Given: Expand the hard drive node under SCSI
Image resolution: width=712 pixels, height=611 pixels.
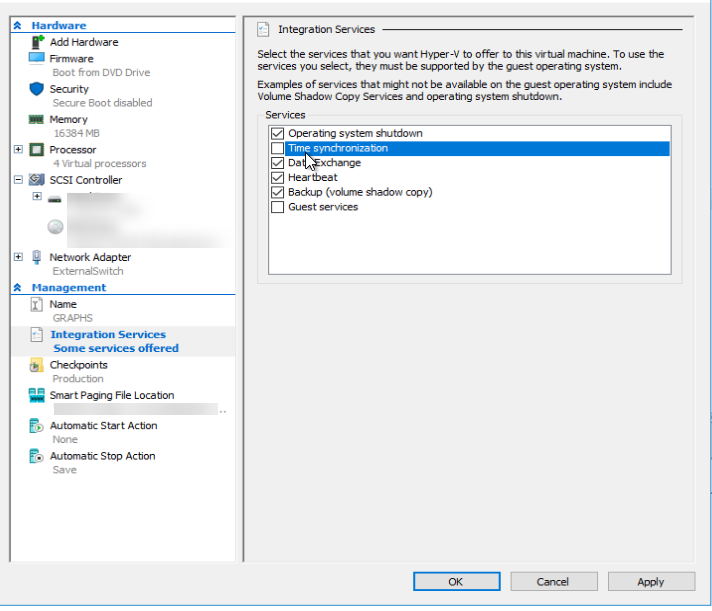Looking at the screenshot, I should 37,196.
